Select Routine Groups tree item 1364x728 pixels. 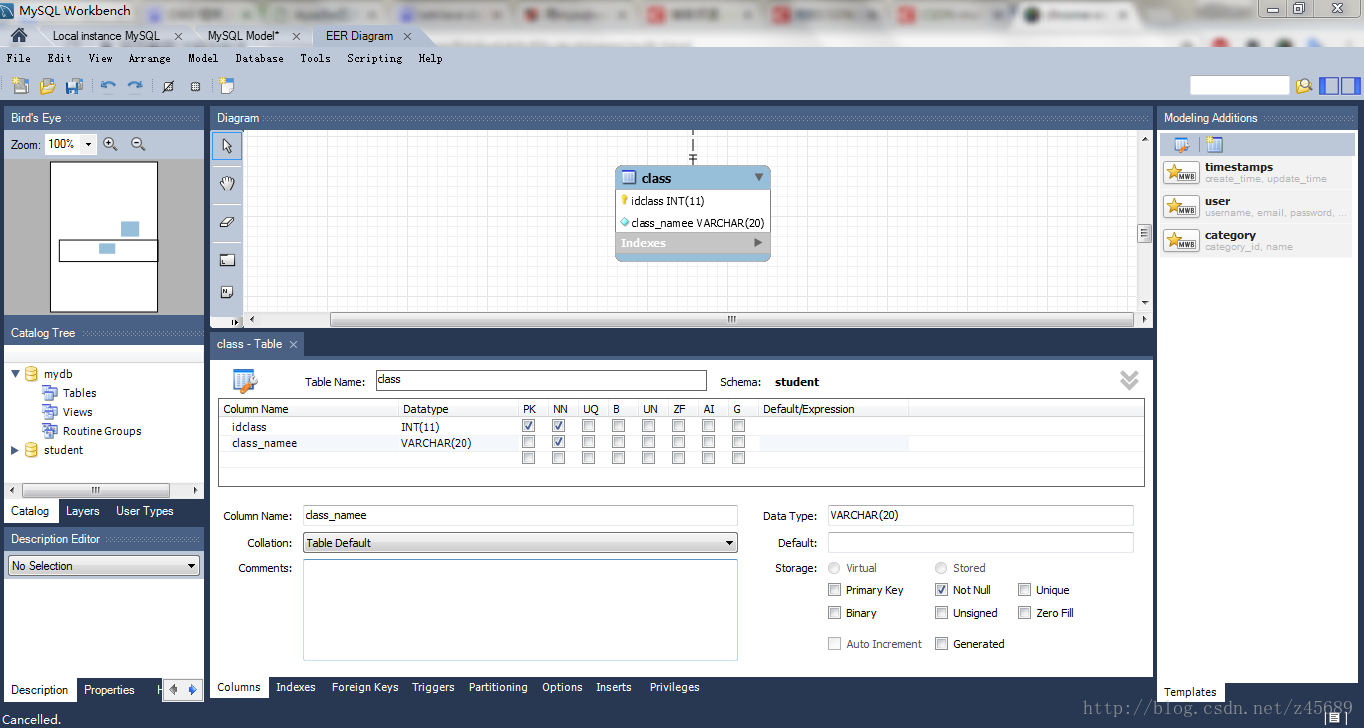(102, 431)
